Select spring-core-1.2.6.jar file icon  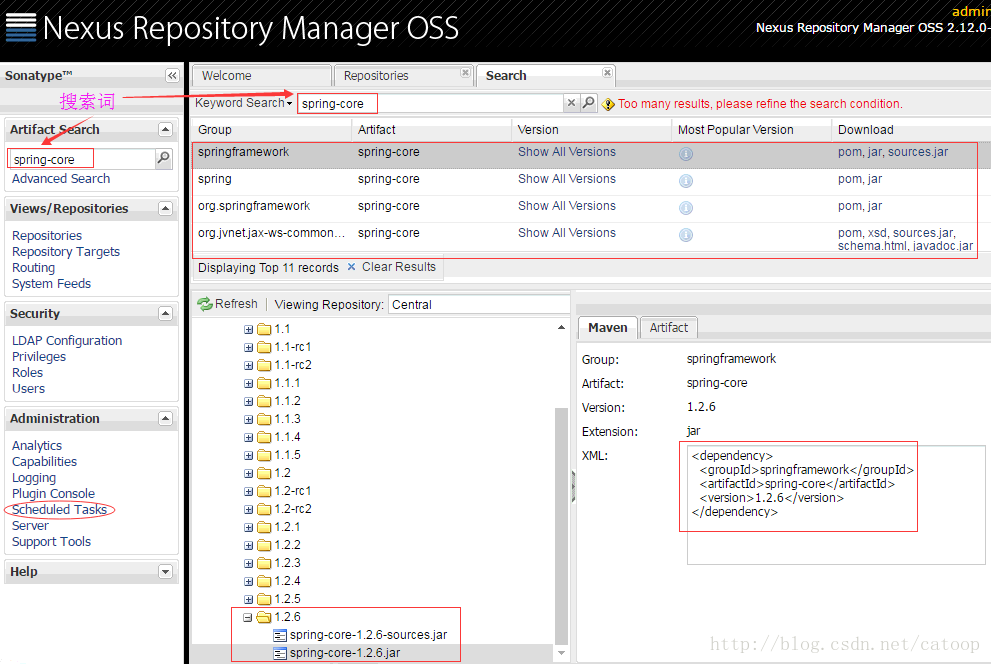click(279, 653)
